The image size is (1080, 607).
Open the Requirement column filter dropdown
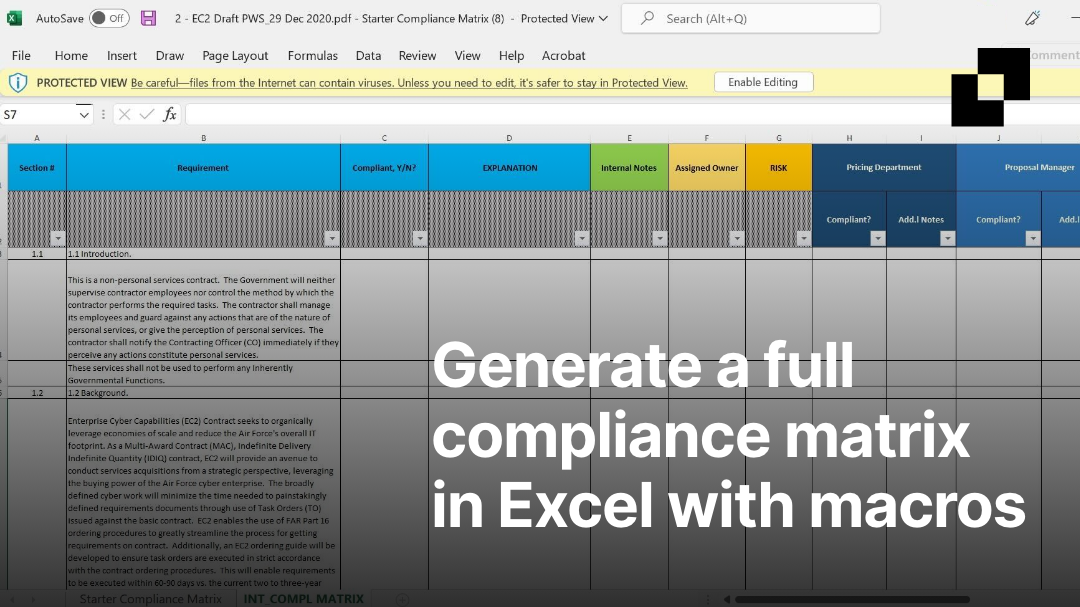[331, 238]
